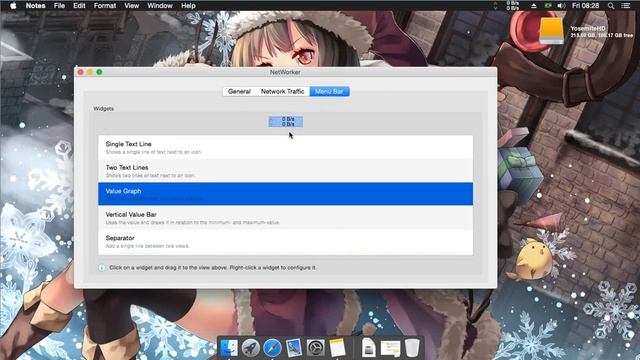Open the Brazil flag input menu
640x360 pixels.
pyautogui.click(x=548, y=6)
